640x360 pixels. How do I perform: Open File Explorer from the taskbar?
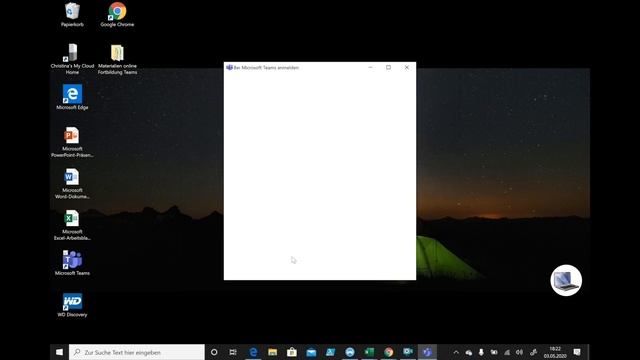pyautogui.click(x=272, y=352)
